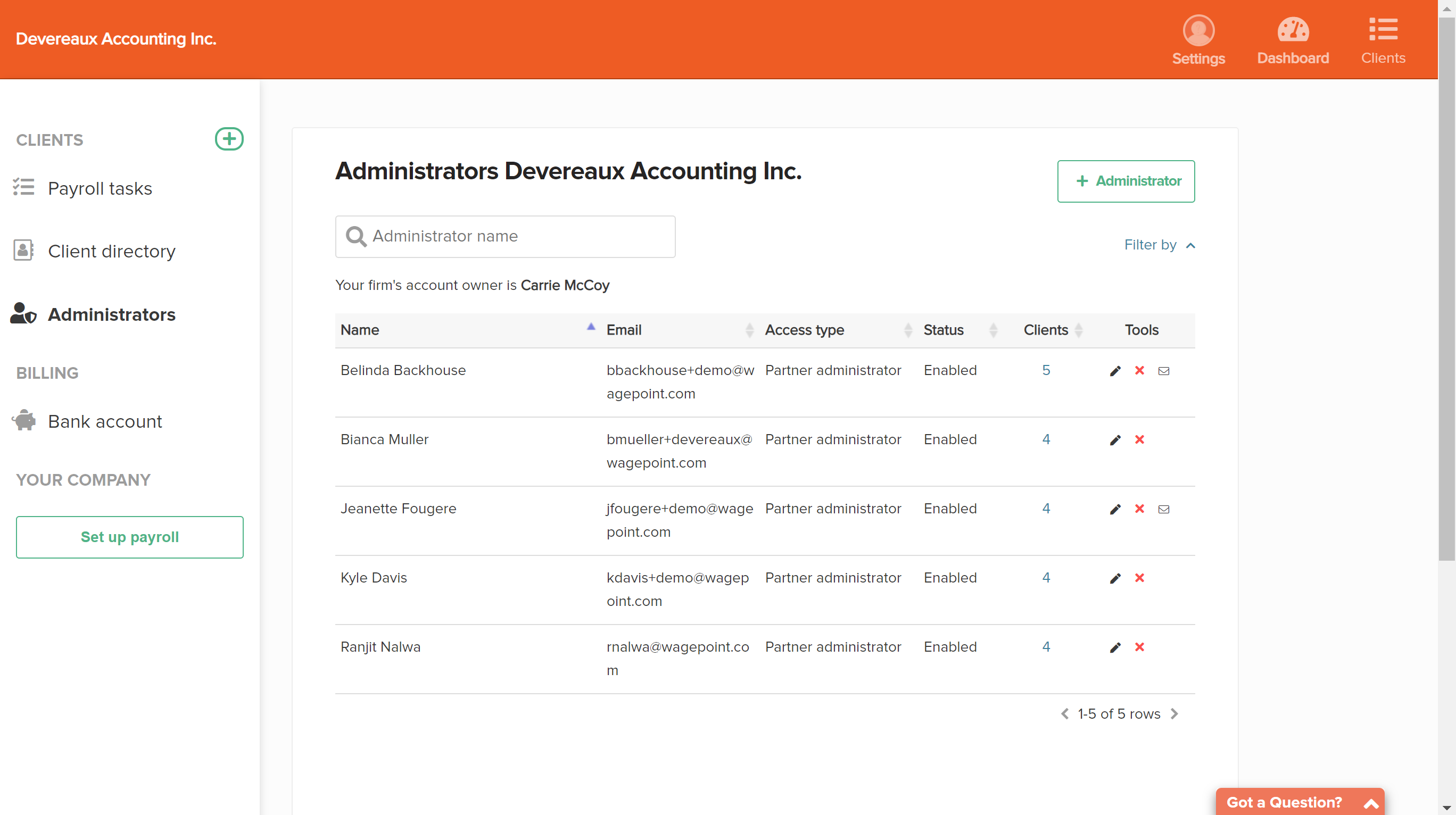
Task: Edit Belinda Backhouse with pencil icon
Action: pos(1115,371)
